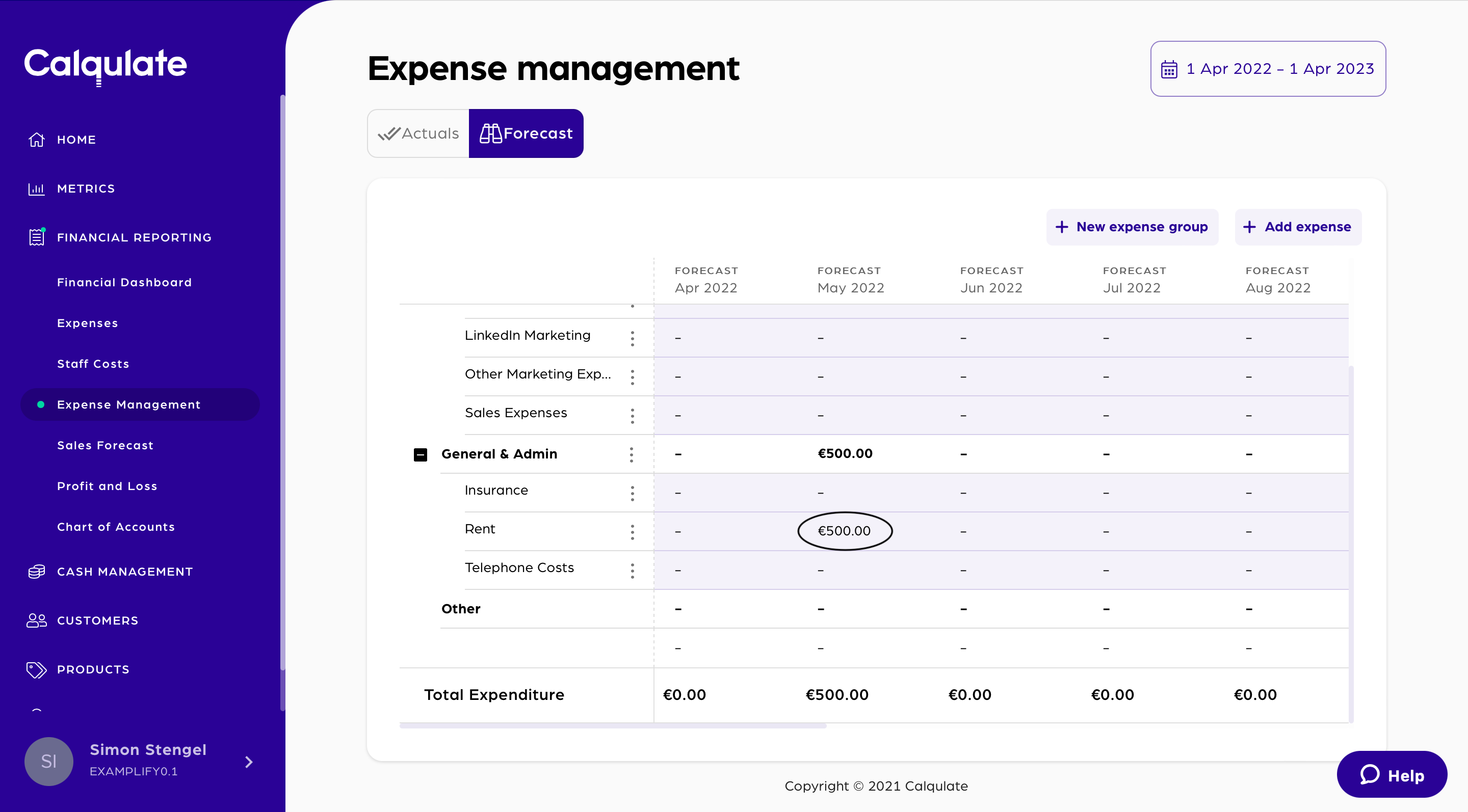Click the Add expense button
The image size is (1468, 812).
click(x=1298, y=227)
